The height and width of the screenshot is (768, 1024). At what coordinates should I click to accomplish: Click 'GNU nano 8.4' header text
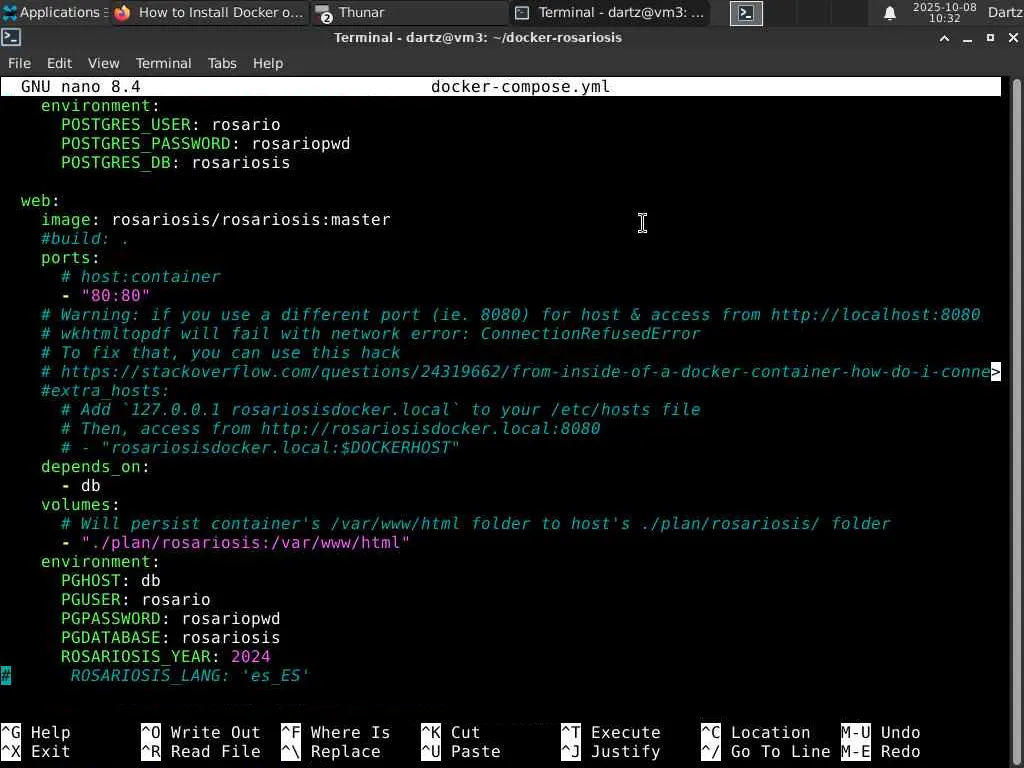point(80,87)
